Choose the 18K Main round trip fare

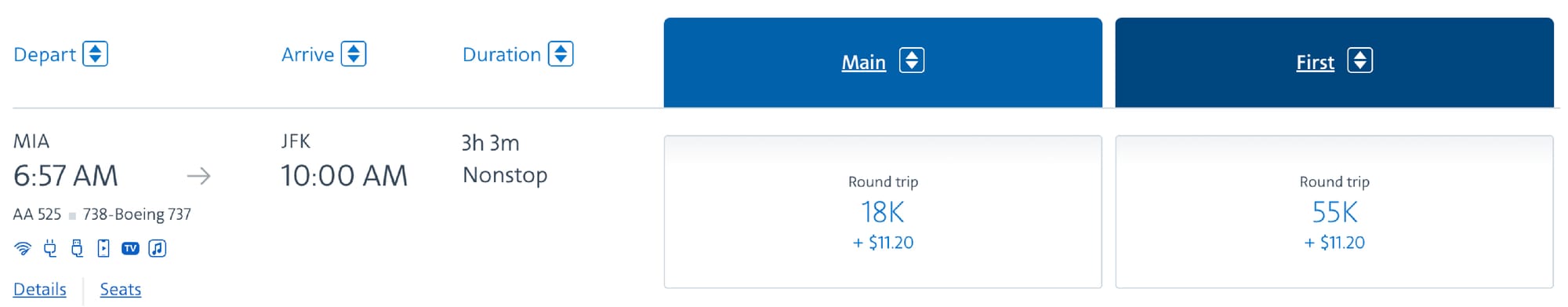(883, 212)
